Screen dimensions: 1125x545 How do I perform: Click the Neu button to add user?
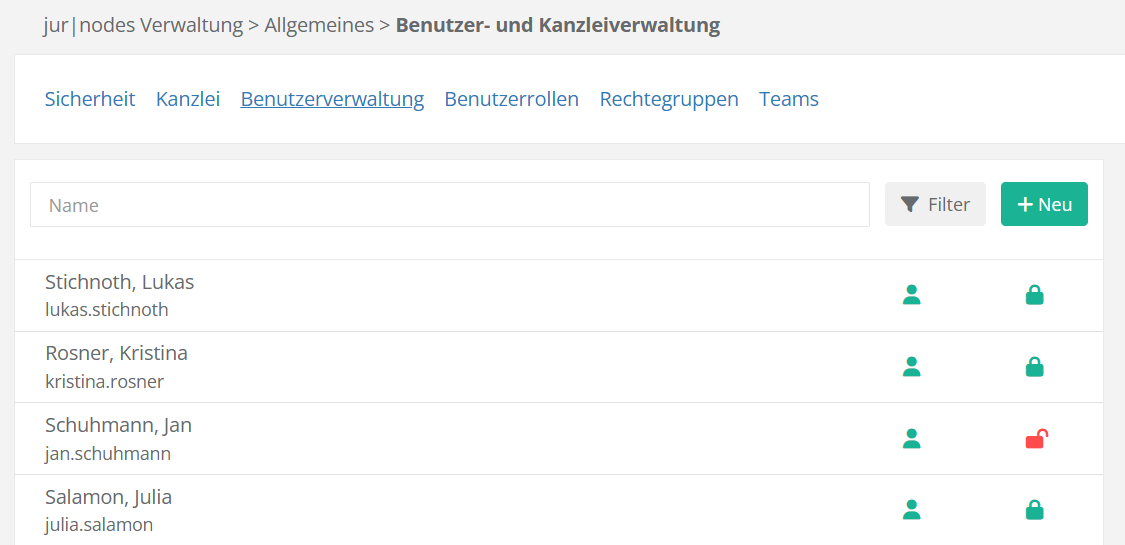pyautogui.click(x=1044, y=204)
